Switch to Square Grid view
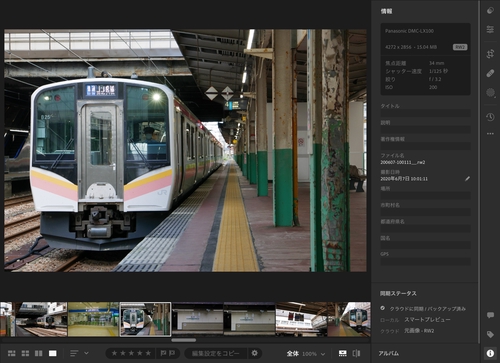 [x=25, y=353]
